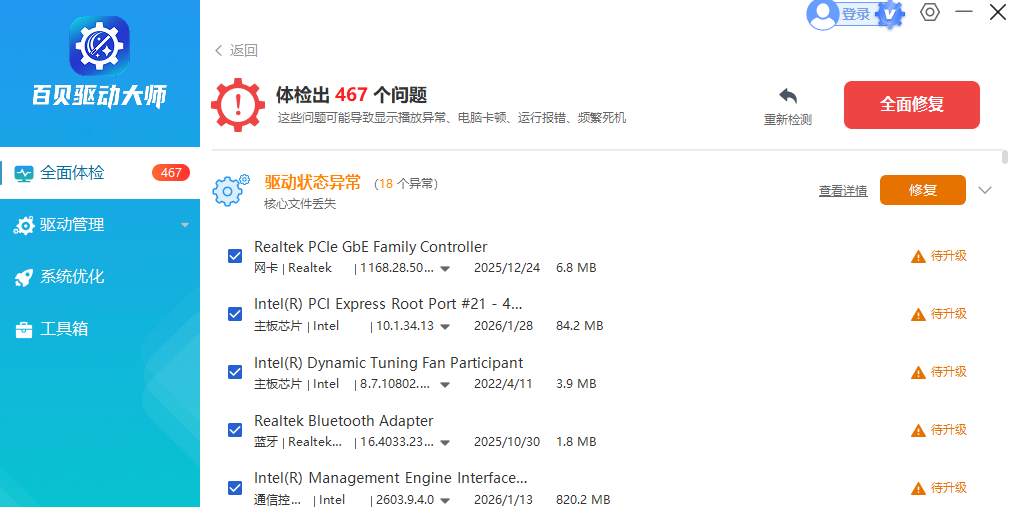Click the 驱动状态异常 gear icon
The image size is (1014, 507).
(x=231, y=189)
